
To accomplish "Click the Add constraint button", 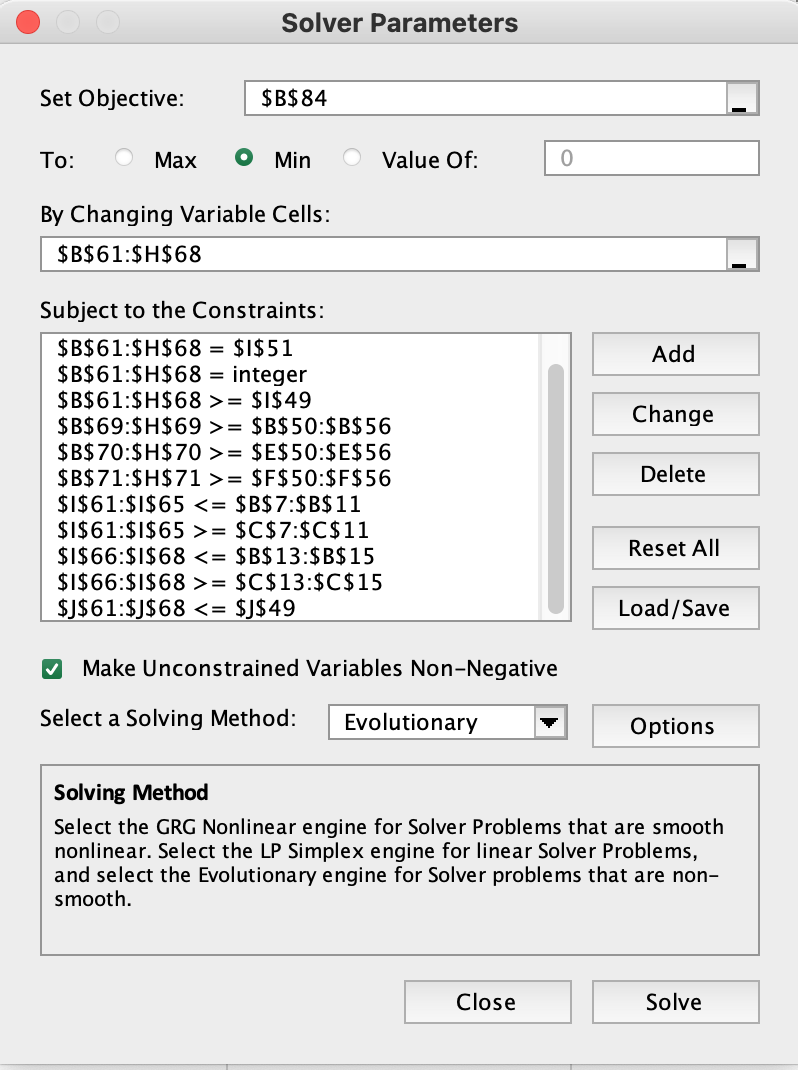I will pos(675,354).
